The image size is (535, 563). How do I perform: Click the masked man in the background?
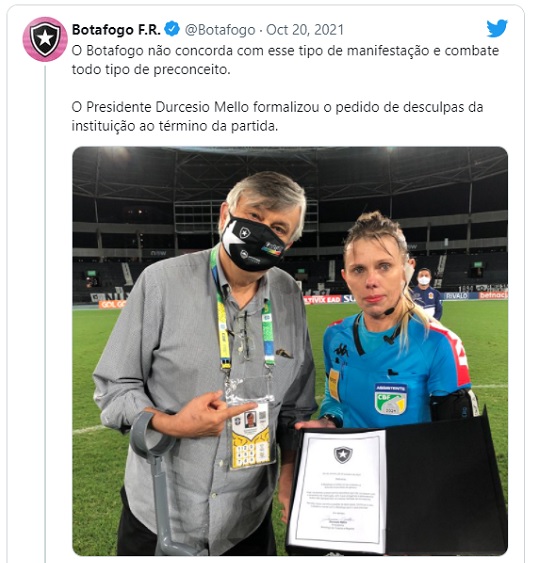427,293
